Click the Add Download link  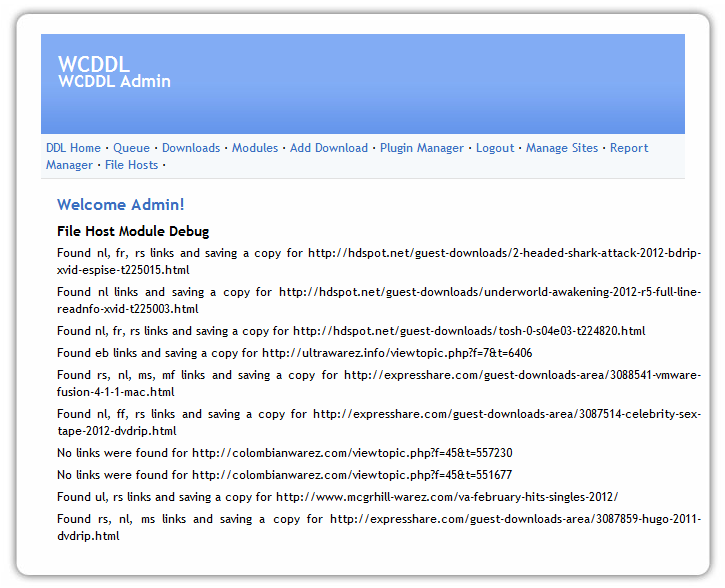[329, 148]
